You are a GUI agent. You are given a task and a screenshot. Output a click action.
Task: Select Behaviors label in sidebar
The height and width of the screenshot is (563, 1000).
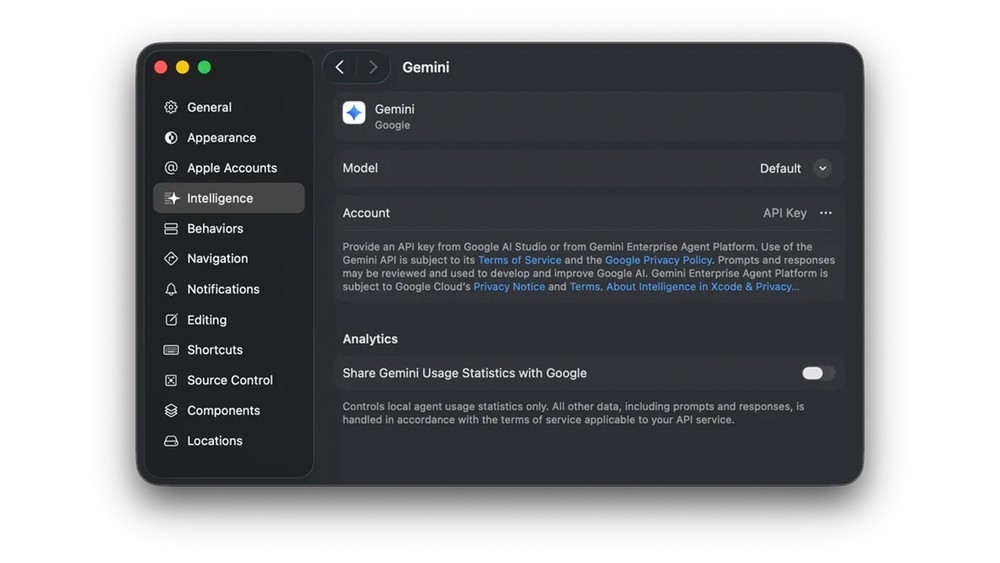215,228
